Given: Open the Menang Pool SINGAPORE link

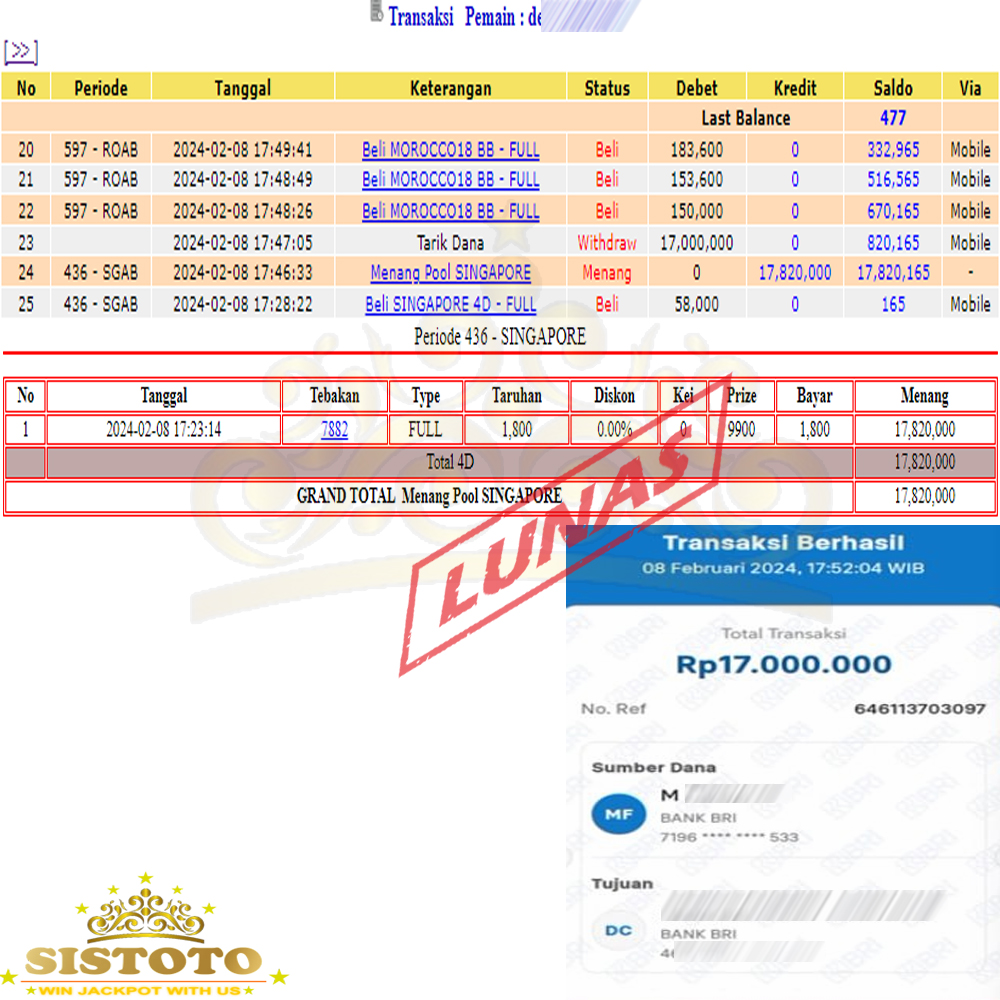Looking at the screenshot, I should [x=450, y=273].
